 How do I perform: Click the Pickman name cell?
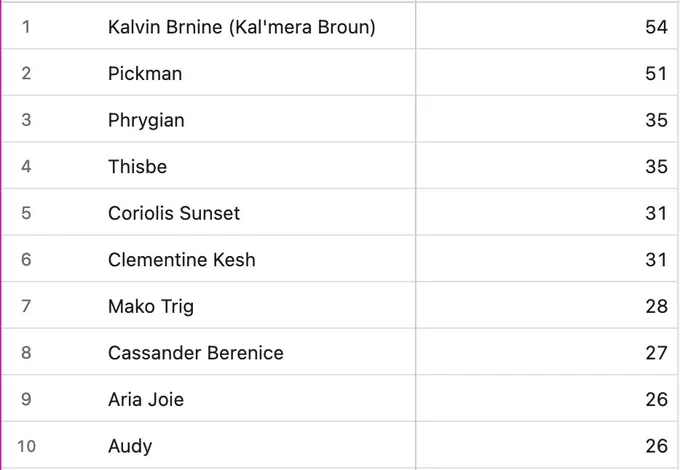coord(145,73)
